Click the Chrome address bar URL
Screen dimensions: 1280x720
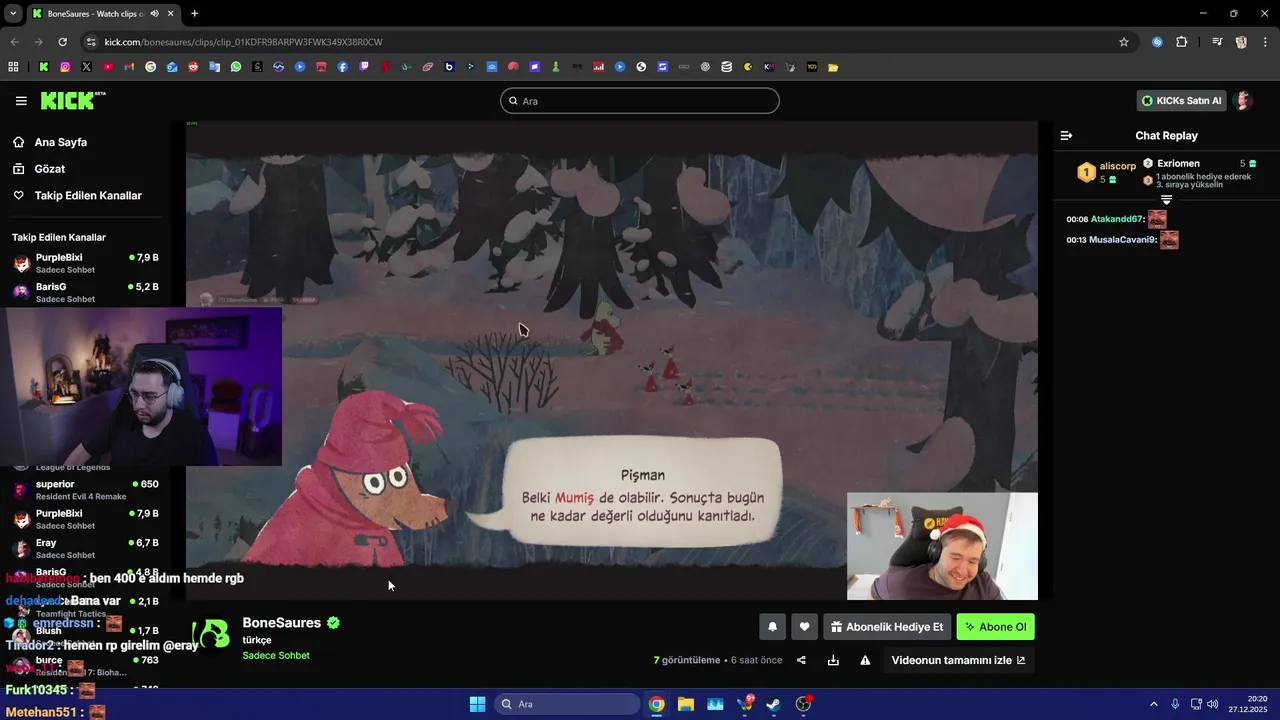[x=244, y=42]
